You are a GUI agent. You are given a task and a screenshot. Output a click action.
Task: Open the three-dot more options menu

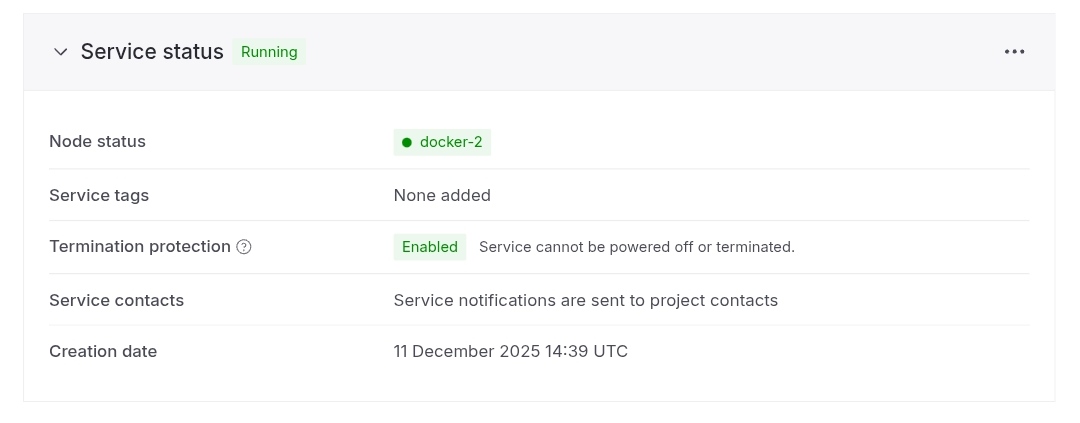(1014, 52)
